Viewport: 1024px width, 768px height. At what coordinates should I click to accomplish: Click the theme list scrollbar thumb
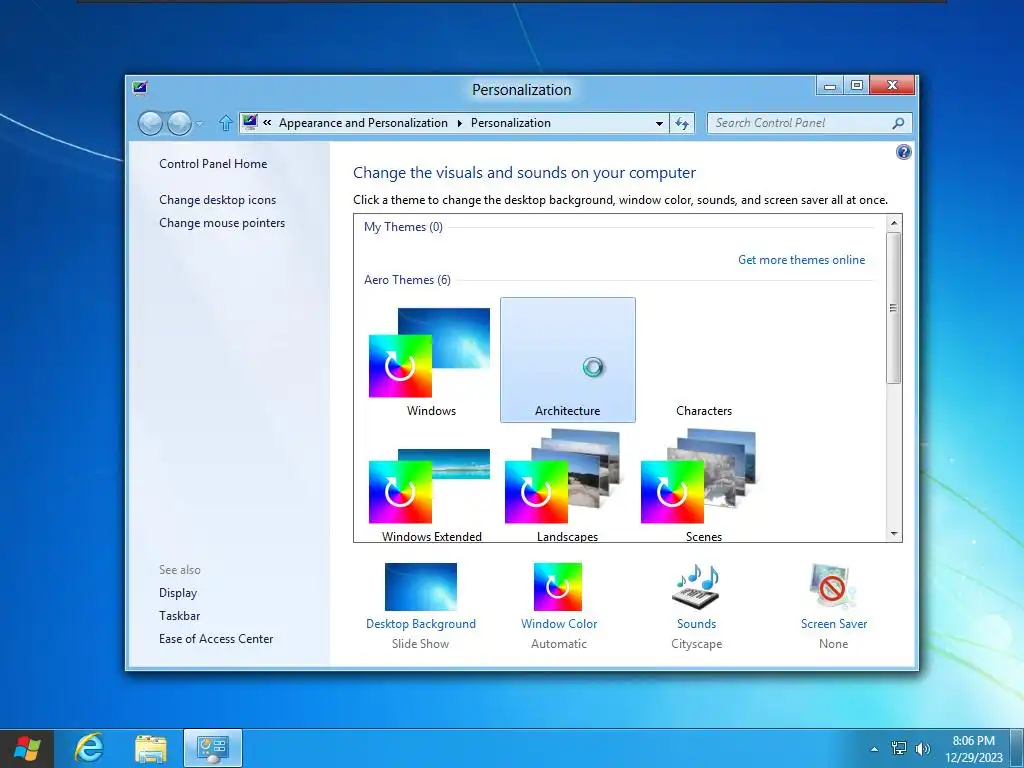894,308
